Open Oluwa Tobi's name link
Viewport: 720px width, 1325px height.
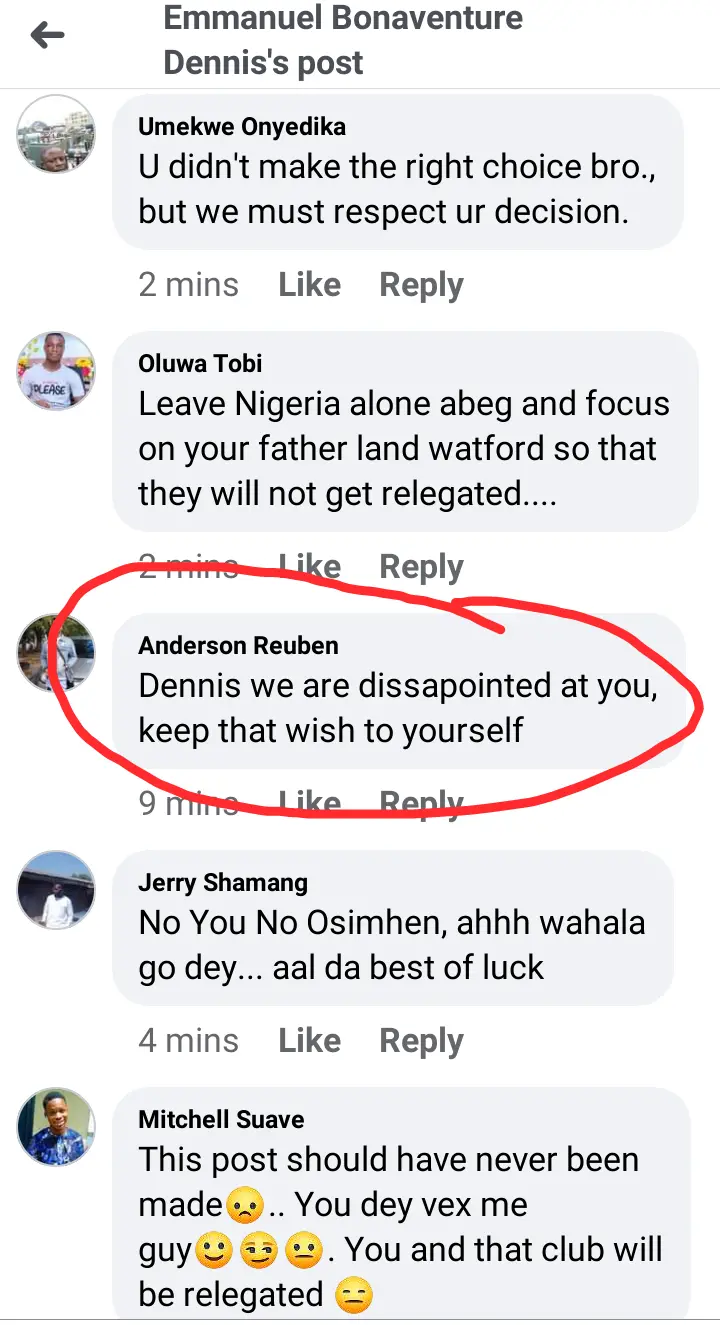coord(200,364)
